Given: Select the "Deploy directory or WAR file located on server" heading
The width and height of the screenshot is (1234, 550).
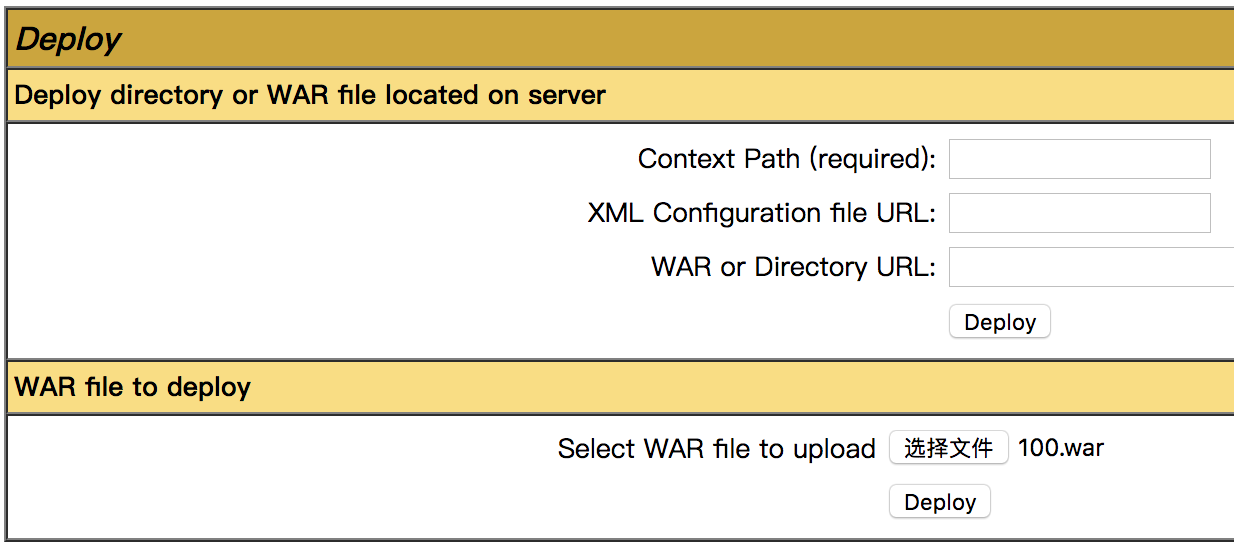Looking at the screenshot, I should click(310, 96).
